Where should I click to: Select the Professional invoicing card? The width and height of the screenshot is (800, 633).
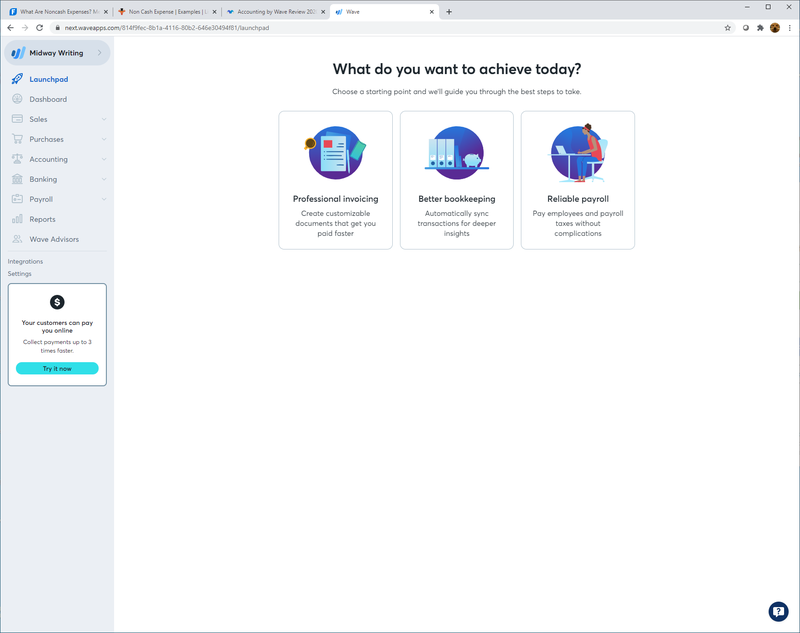[x=336, y=180]
